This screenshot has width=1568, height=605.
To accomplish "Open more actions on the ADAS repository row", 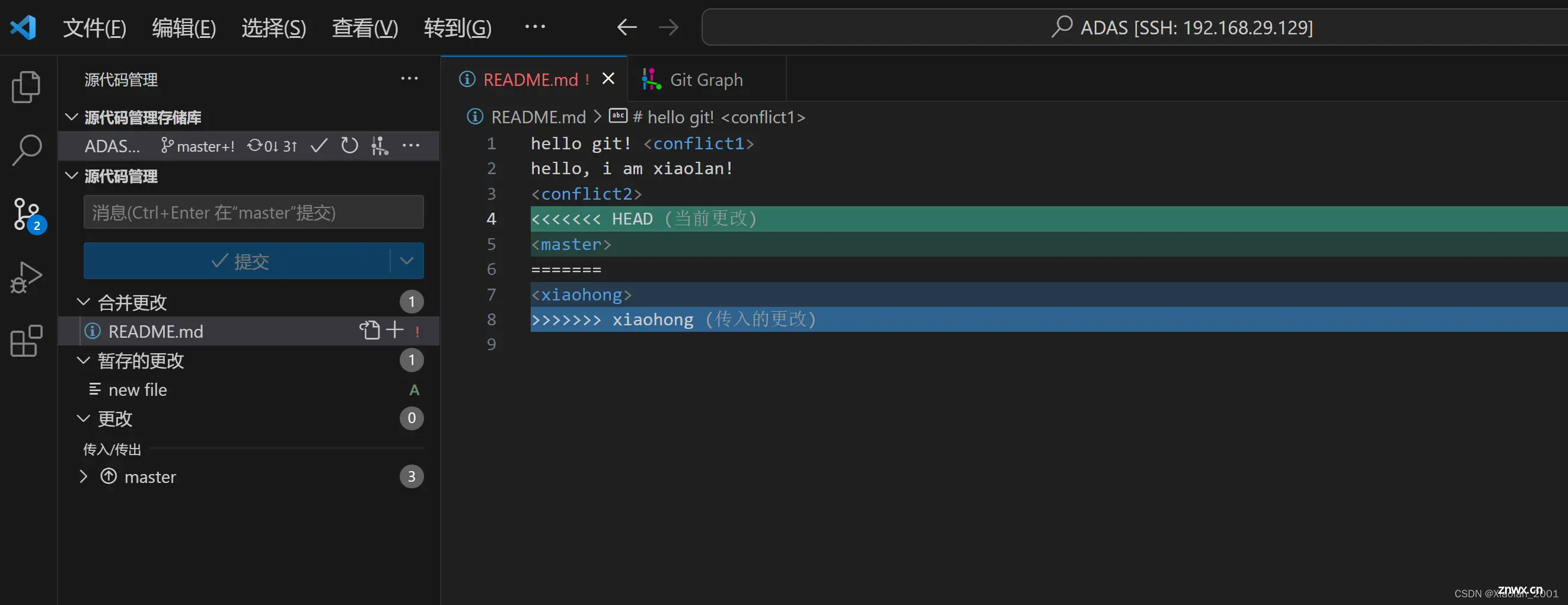I will pos(411,145).
